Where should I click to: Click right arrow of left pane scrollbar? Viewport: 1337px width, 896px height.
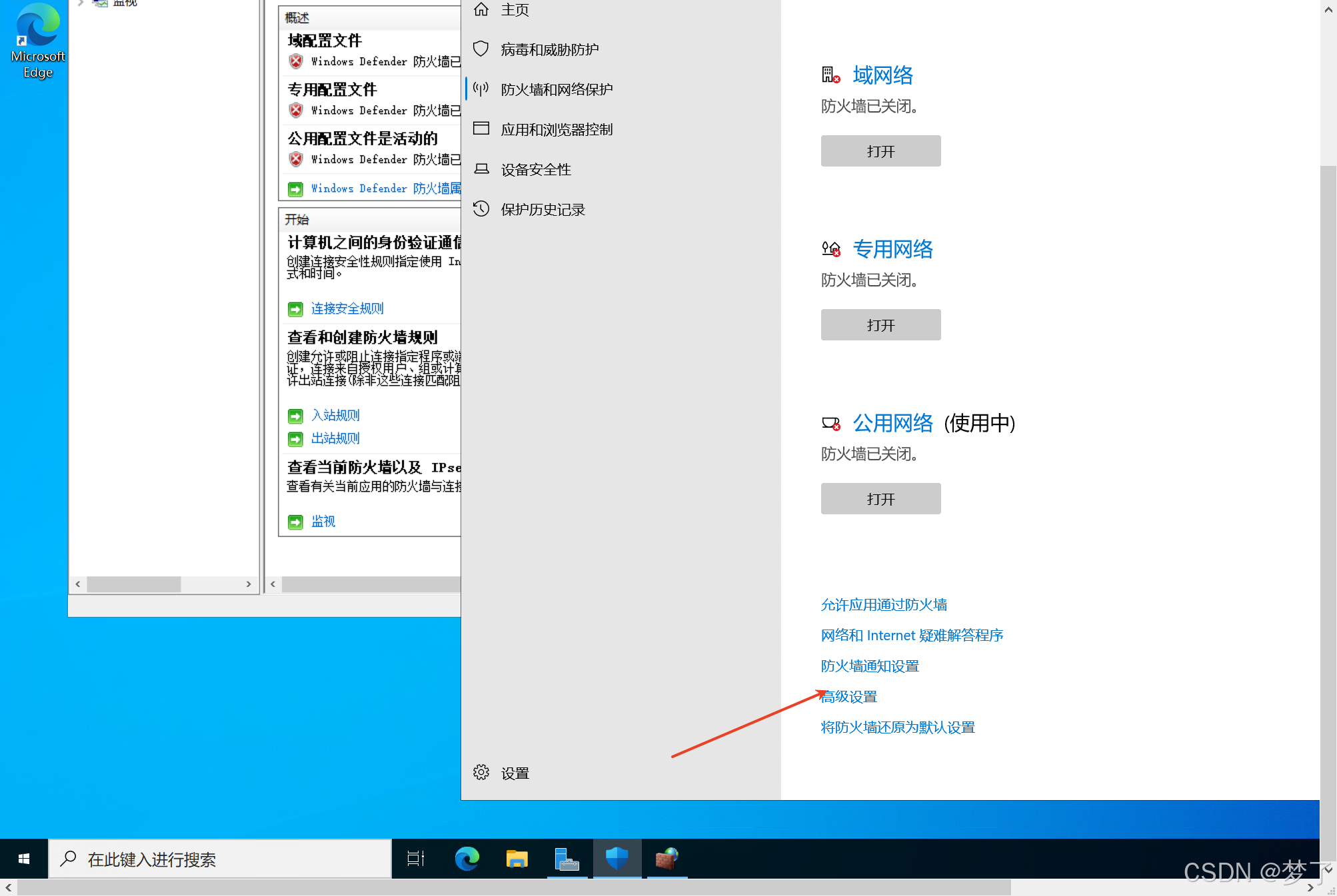pyautogui.click(x=249, y=584)
